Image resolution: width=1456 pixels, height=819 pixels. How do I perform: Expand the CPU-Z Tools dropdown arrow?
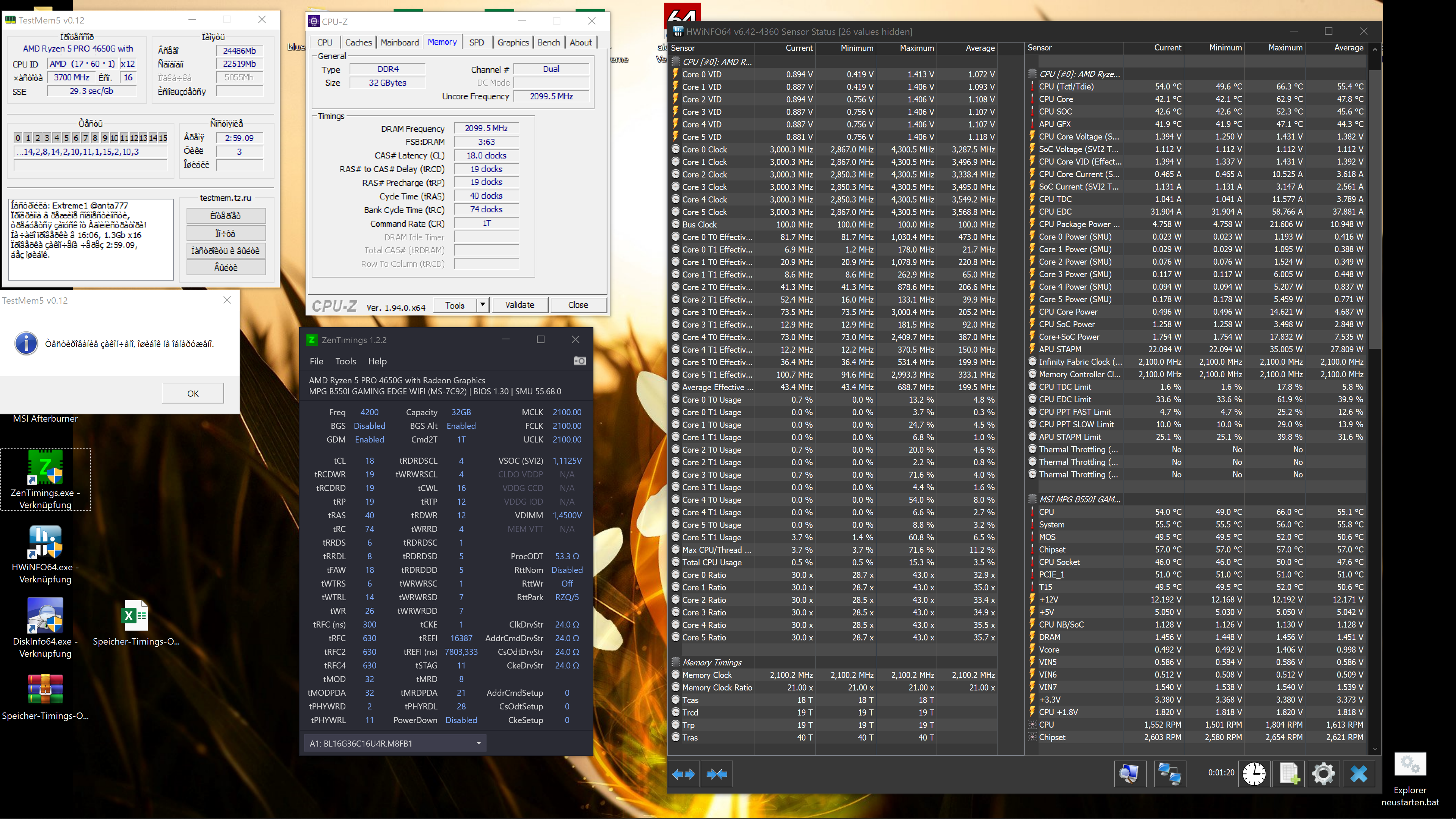[483, 304]
